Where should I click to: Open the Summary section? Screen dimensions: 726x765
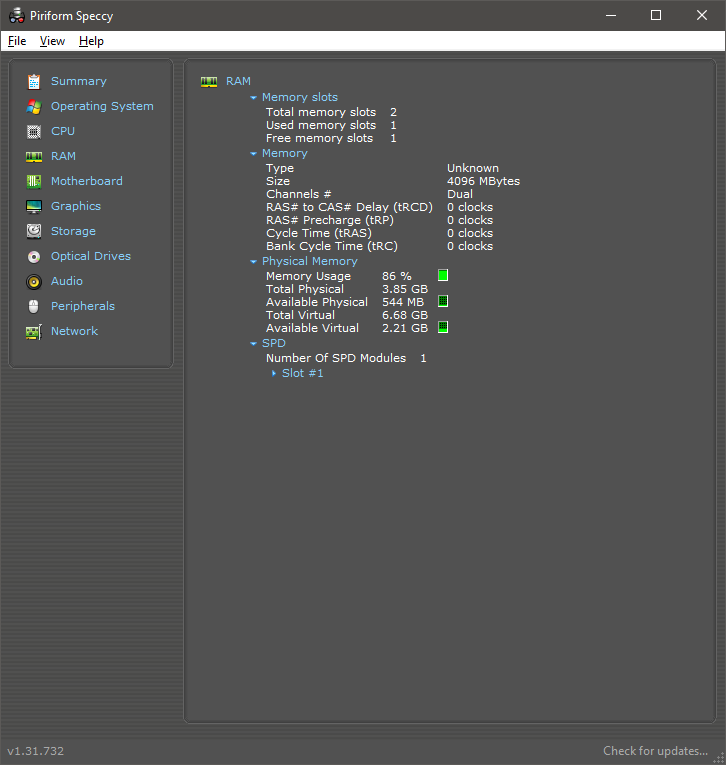click(x=79, y=81)
